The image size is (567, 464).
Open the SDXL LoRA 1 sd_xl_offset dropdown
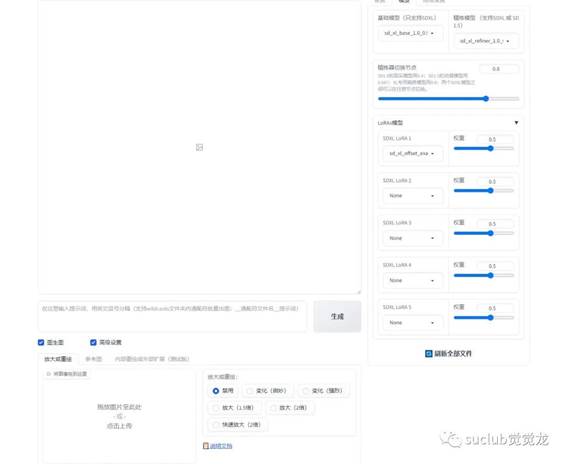tap(412, 154)
